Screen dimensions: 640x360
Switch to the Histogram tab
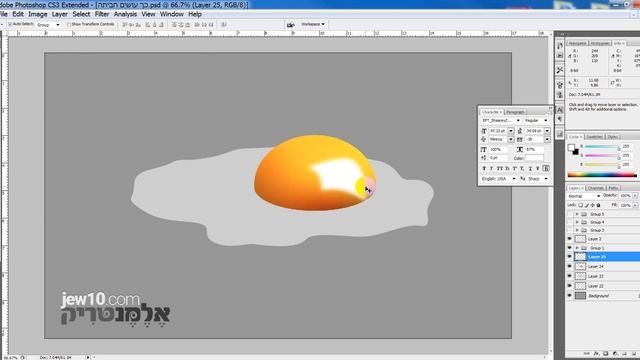[600, 43]
